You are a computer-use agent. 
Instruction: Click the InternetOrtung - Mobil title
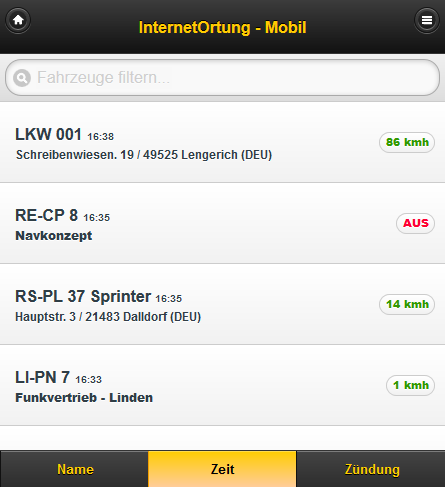coord(222,27)
